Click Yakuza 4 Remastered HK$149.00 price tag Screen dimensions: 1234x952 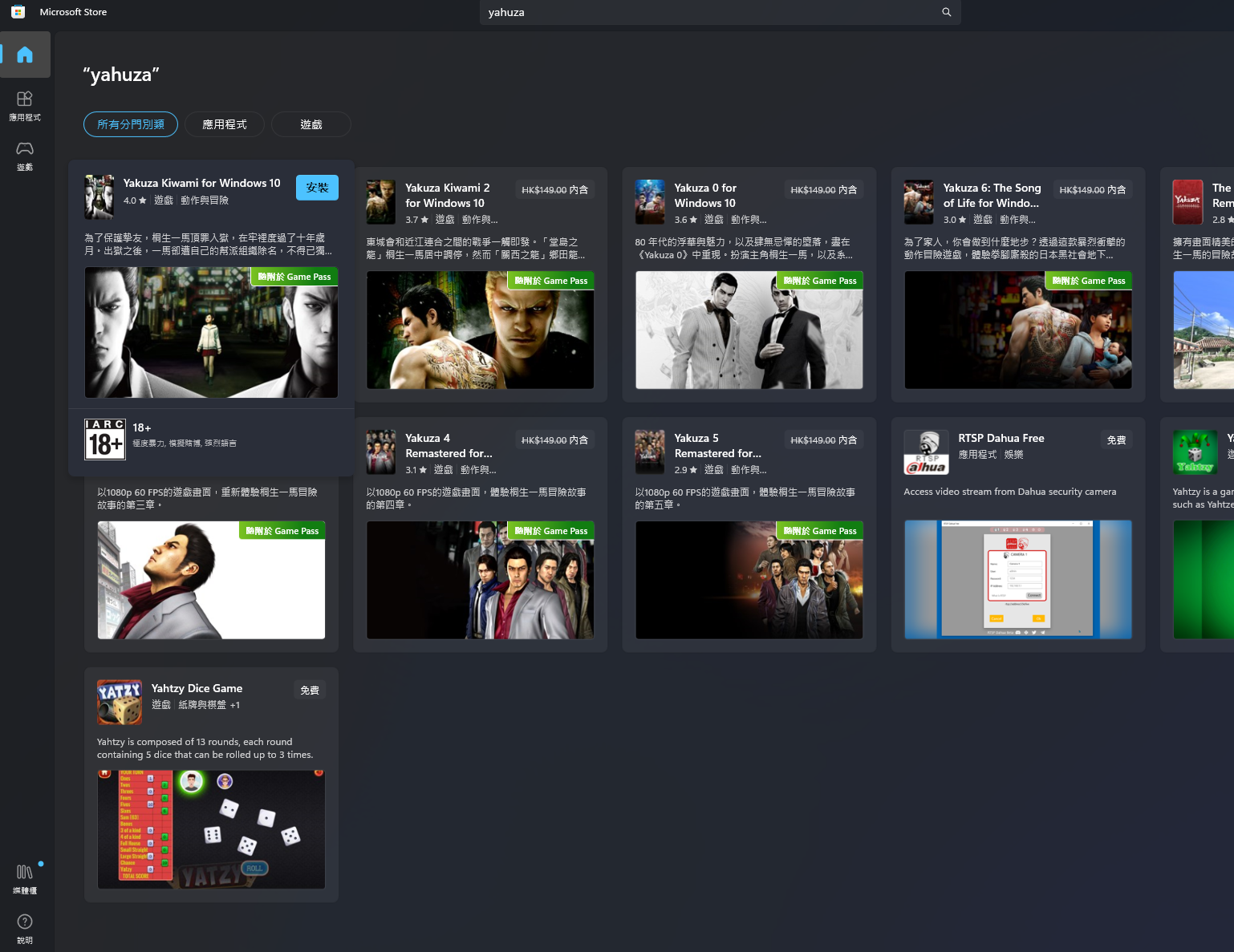pyautogui.click(x=554, y=440)
